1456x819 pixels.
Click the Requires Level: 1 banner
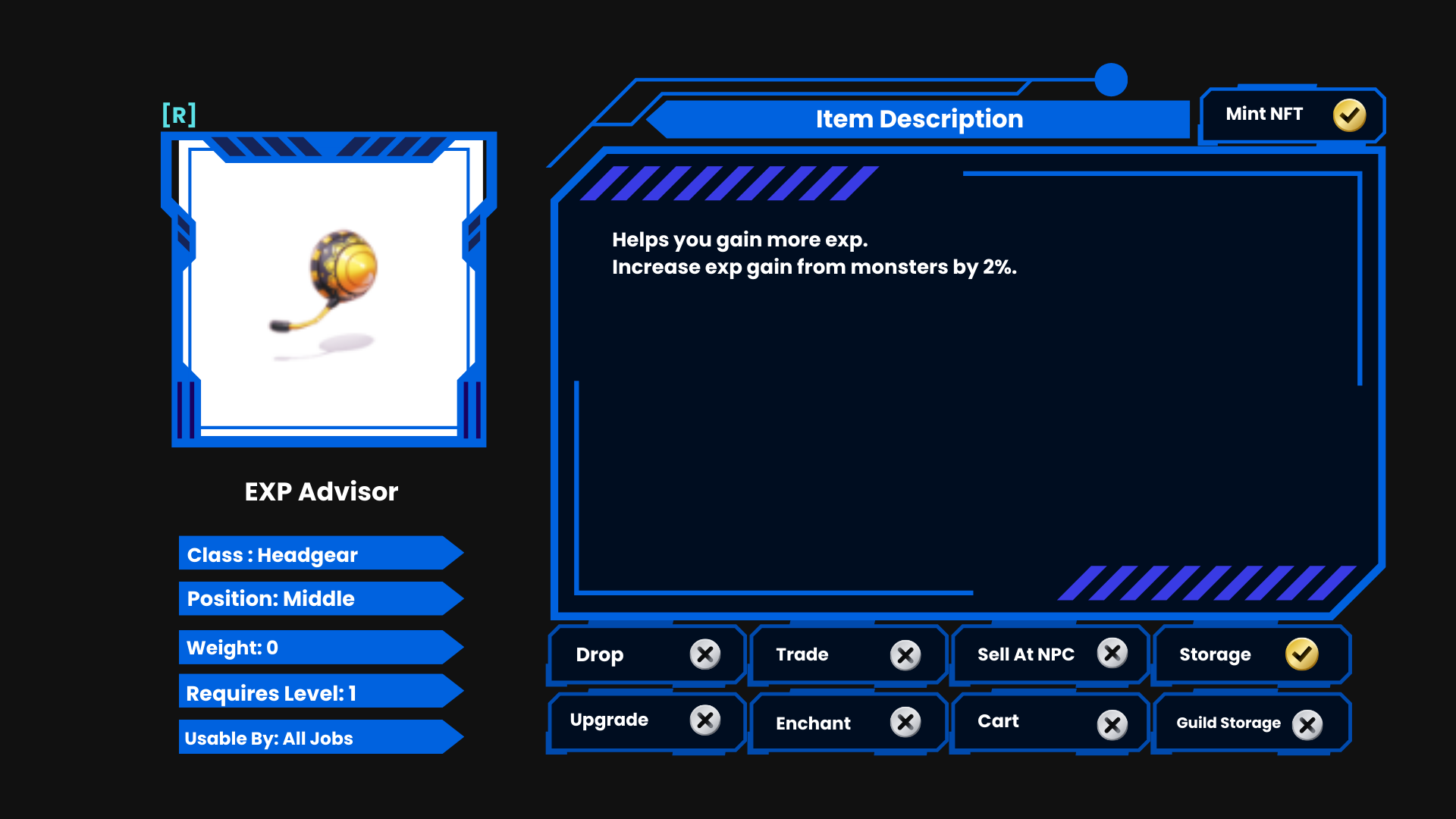[322, 691]
